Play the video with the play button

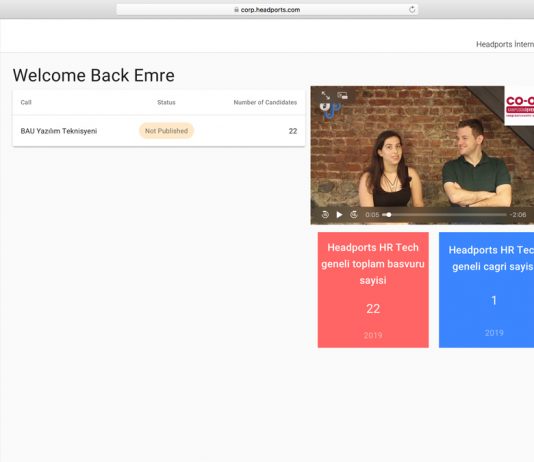point(339,214)
